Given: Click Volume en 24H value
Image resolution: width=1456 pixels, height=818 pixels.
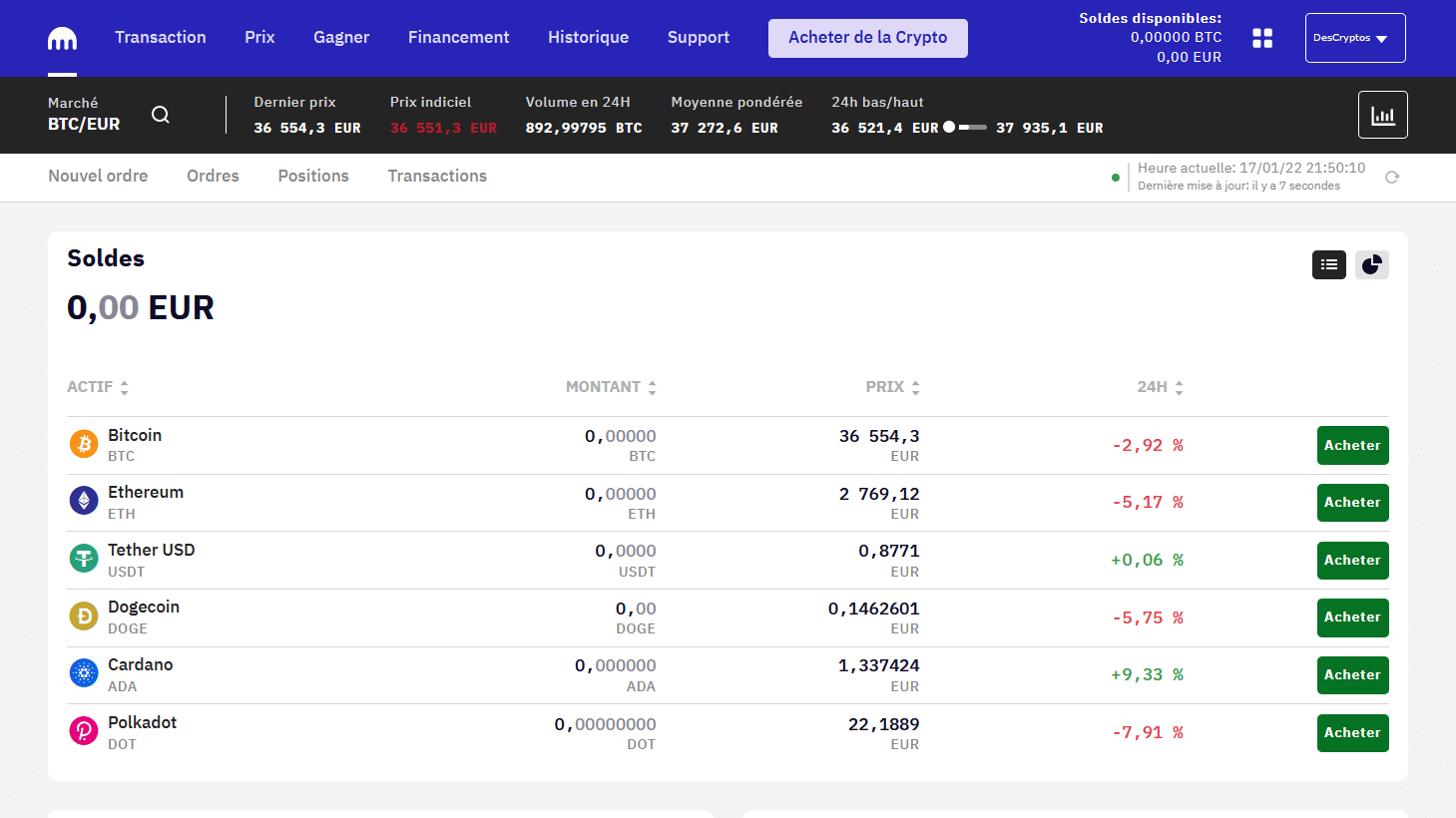Looking at the screenshot, I should click(x=584, y=128).
